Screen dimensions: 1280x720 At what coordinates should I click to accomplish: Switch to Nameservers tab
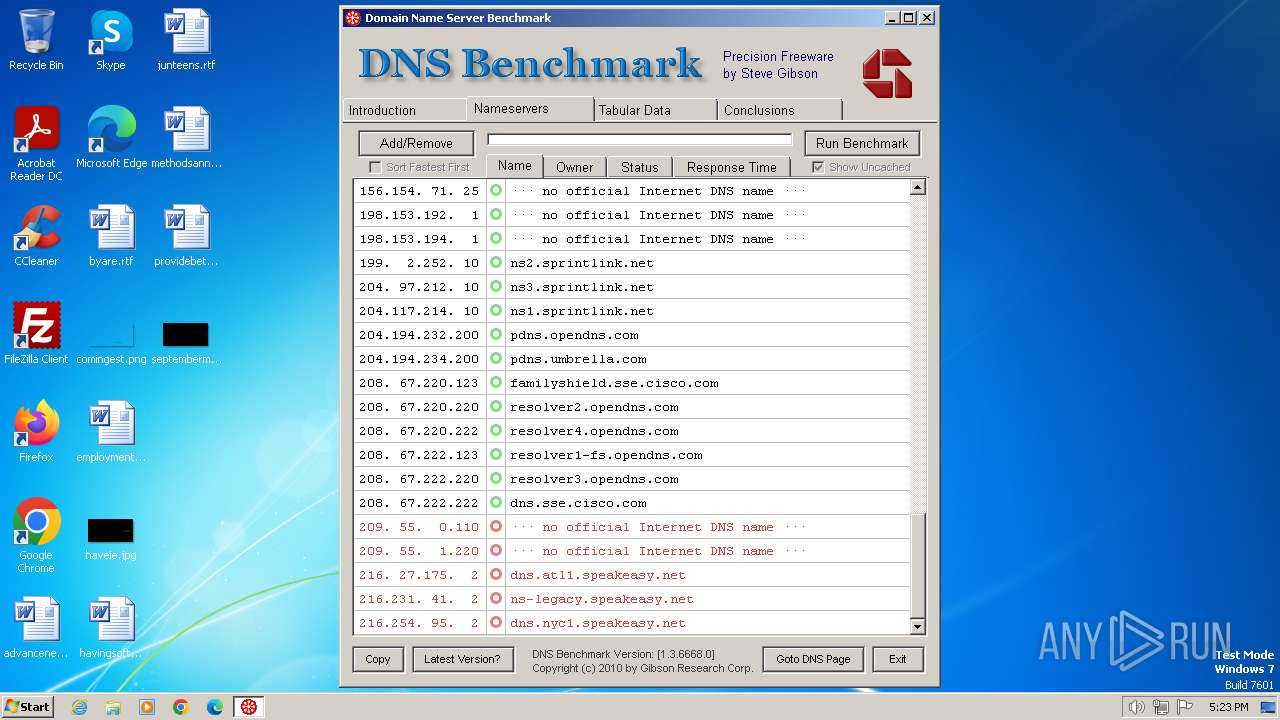pos(530,108)
